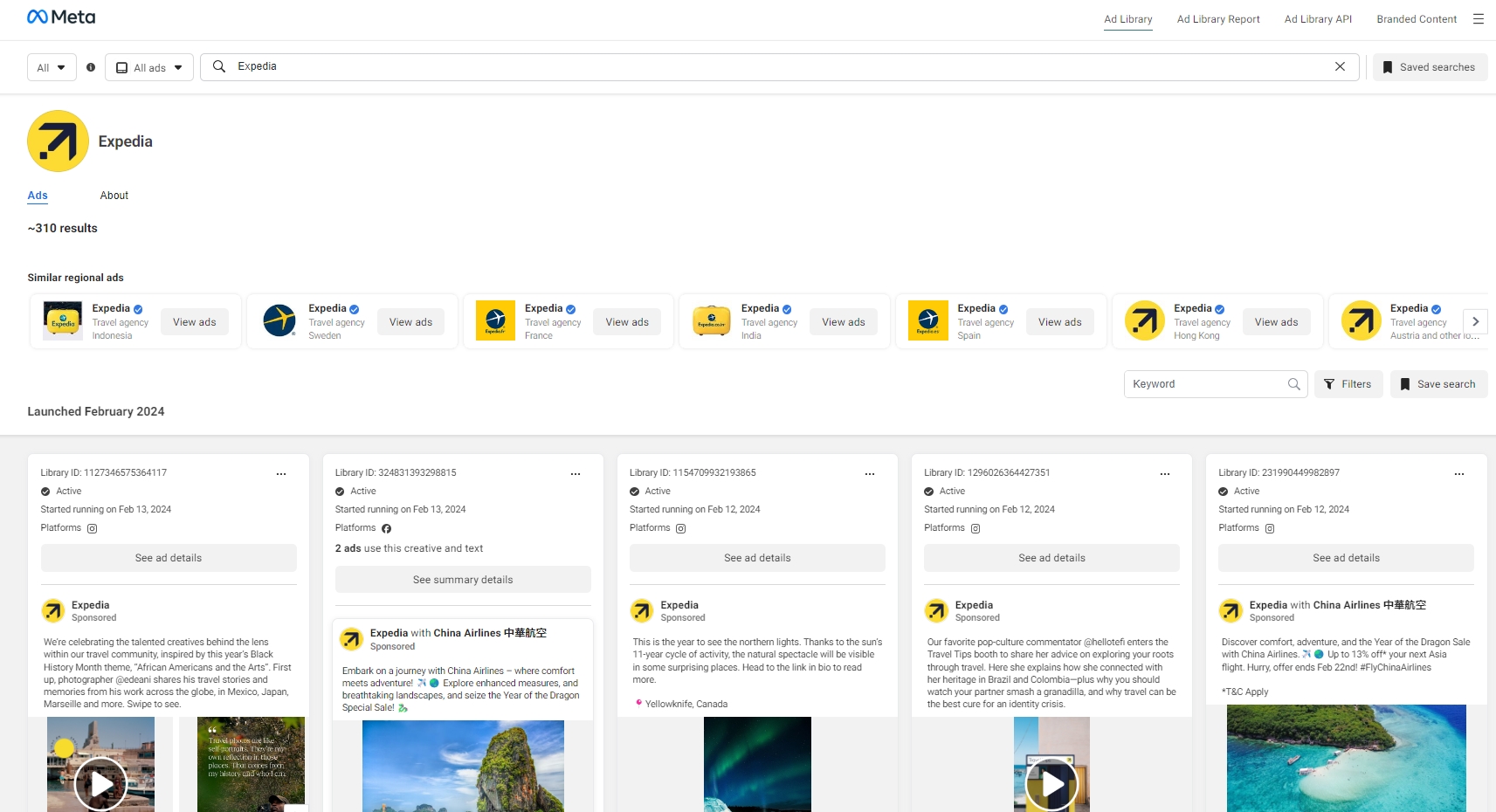View ads for Expedia Indonesia
The width and height of the screenshot is (1496, 812).
(194, 322)
